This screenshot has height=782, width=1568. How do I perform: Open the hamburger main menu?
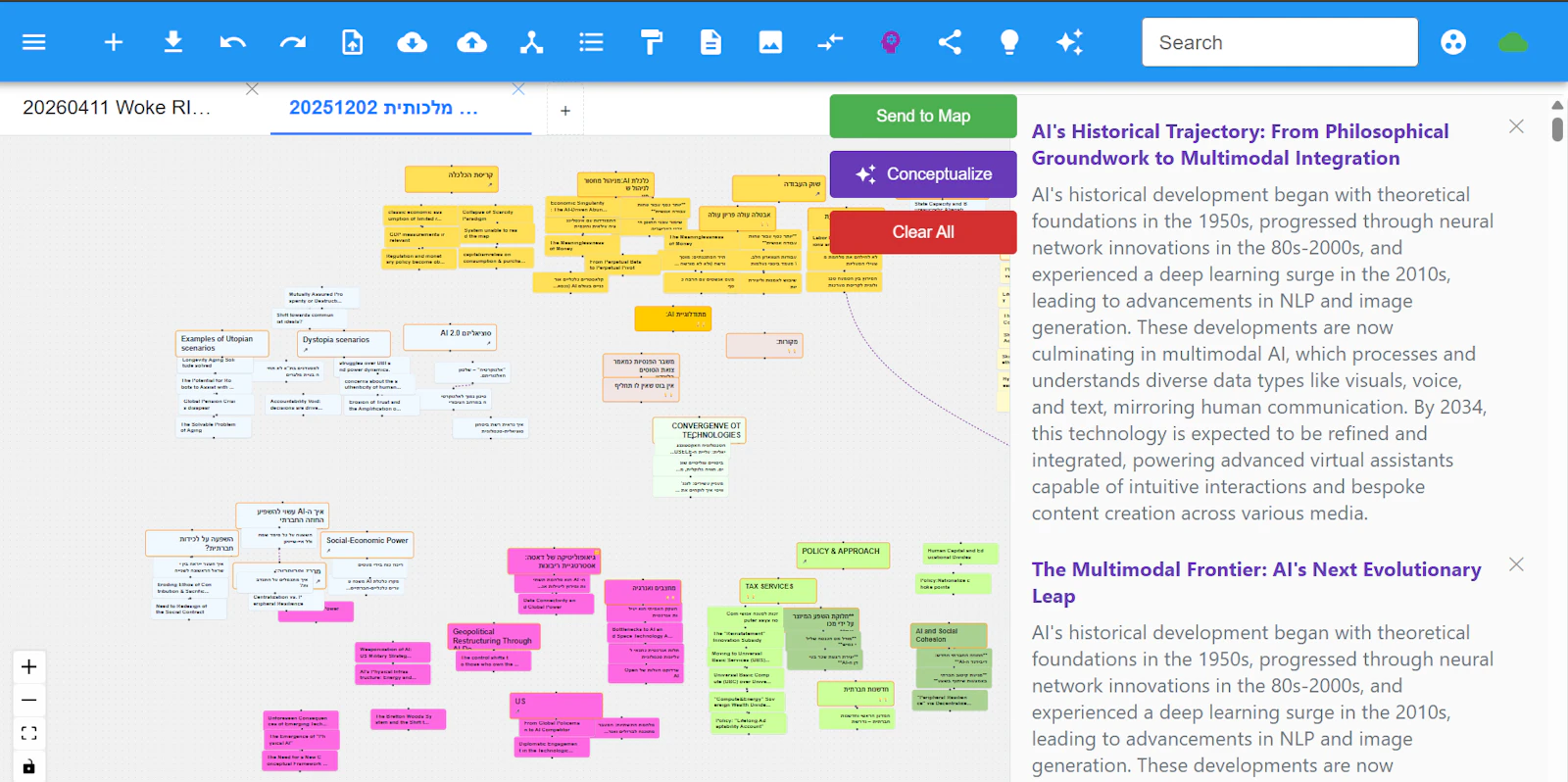[34, 42]
